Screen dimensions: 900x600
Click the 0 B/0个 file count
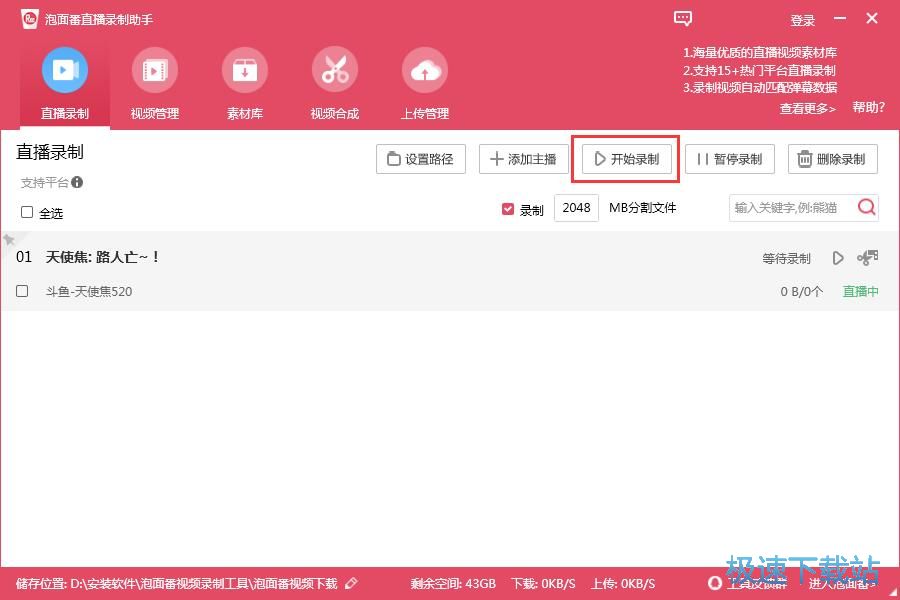[801, 292]
